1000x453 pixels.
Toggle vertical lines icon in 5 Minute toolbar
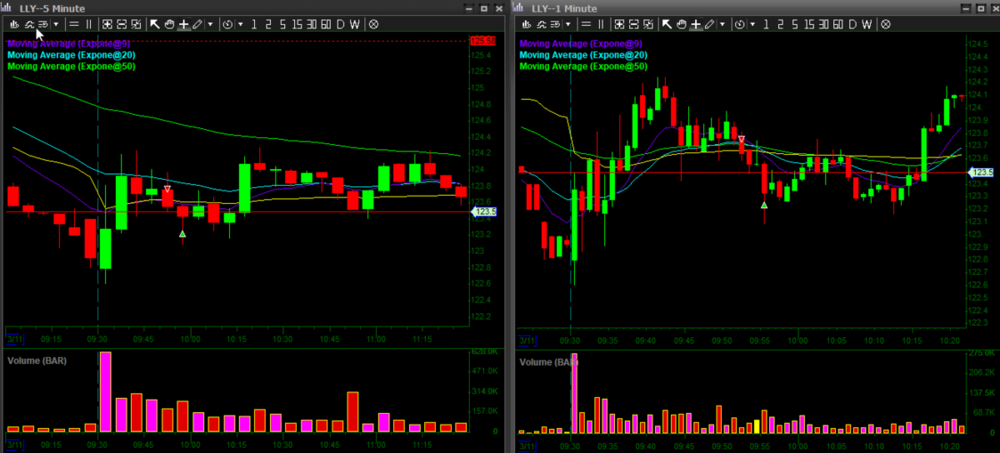click(88, 23)
